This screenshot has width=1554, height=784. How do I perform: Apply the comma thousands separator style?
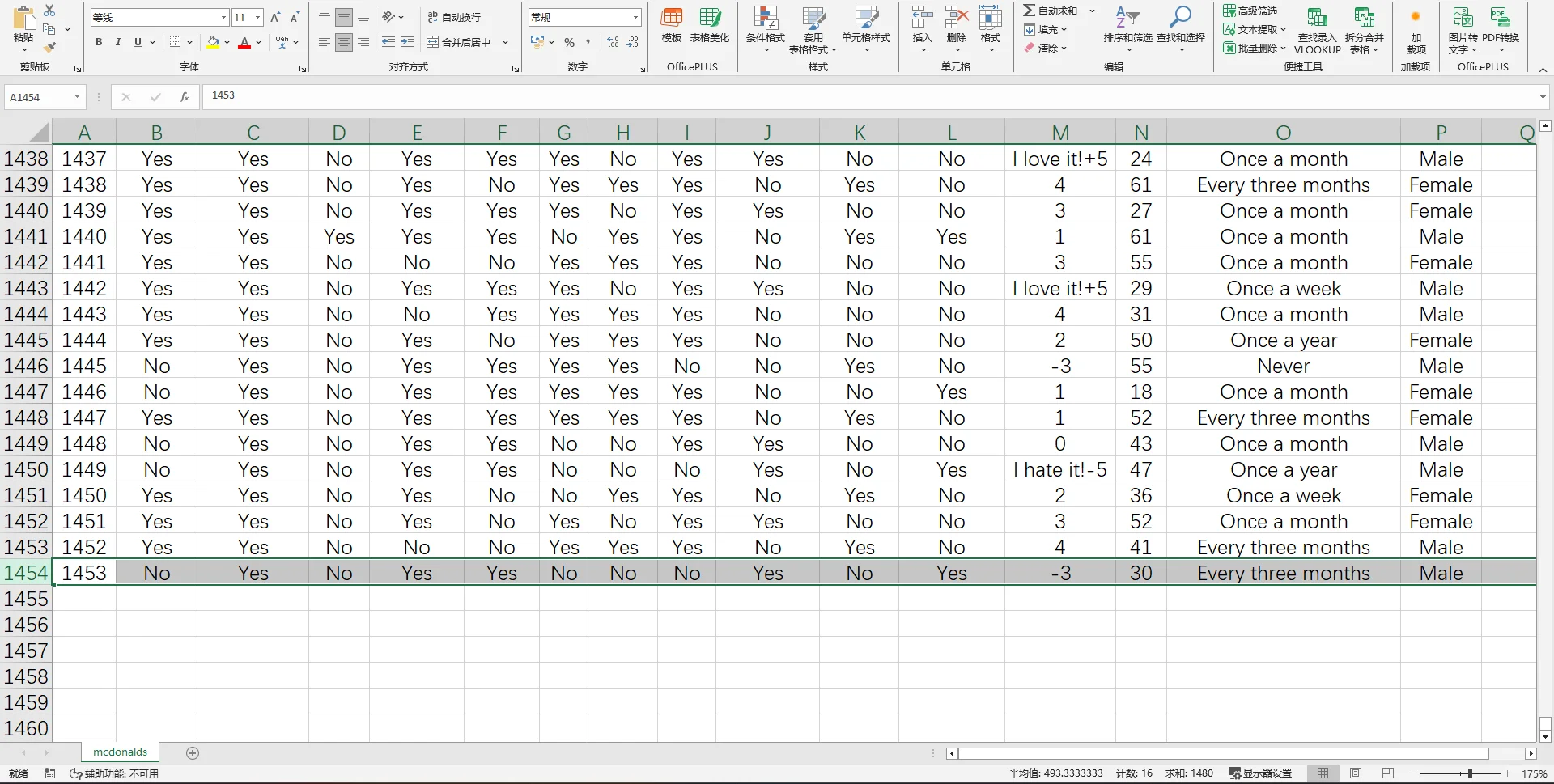click(x=588, y=42)
